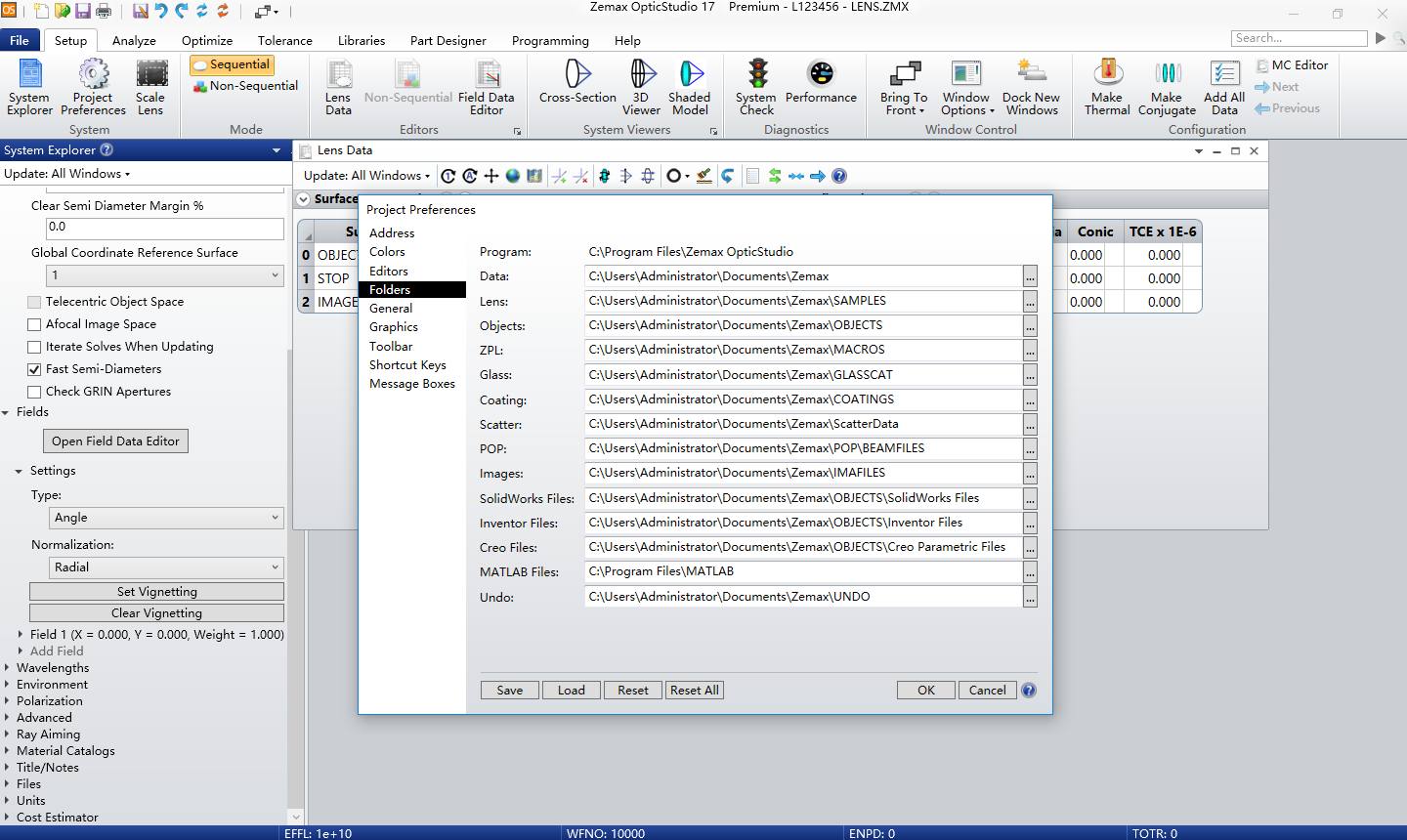Open the MC Editor

(x=1292, y=65)
